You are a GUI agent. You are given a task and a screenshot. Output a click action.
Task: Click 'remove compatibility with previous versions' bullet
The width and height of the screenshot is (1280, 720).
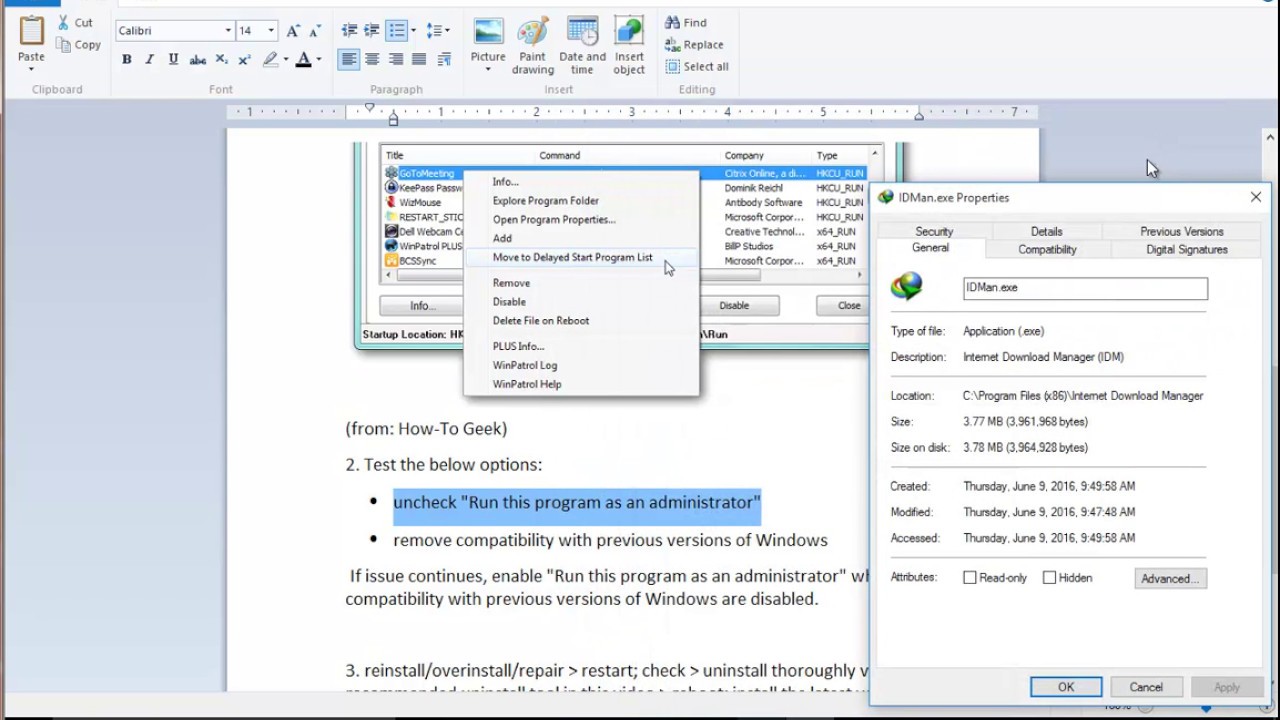610,540
